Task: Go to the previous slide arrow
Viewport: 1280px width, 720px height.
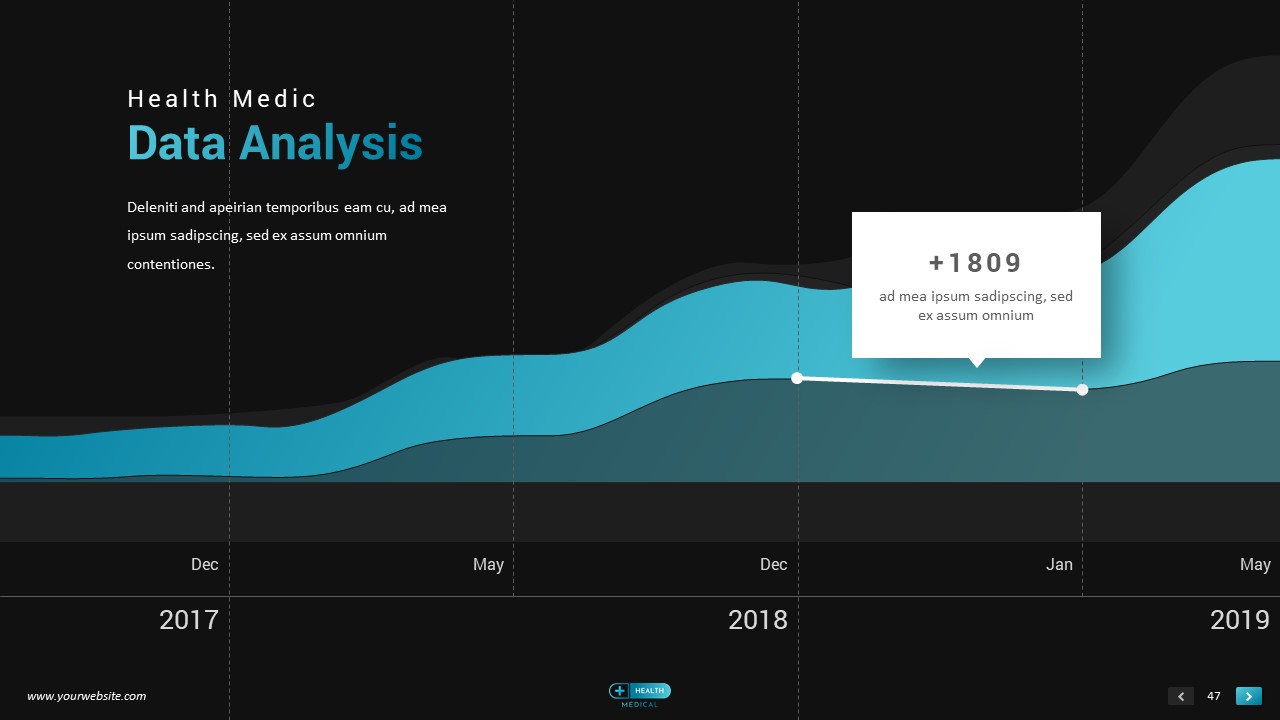Action: pyautogui.click(x=1181, y=696)
